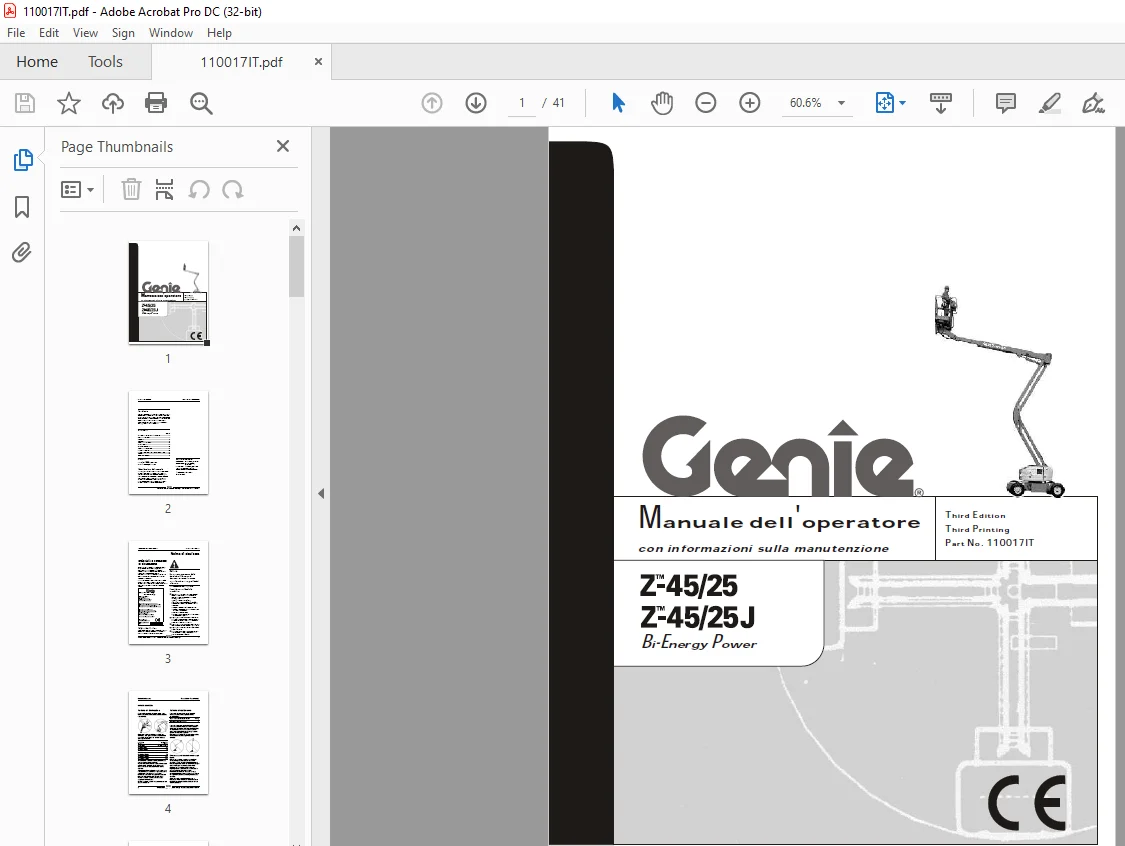
Task: Click the page number input field
Action: [522, 103]
